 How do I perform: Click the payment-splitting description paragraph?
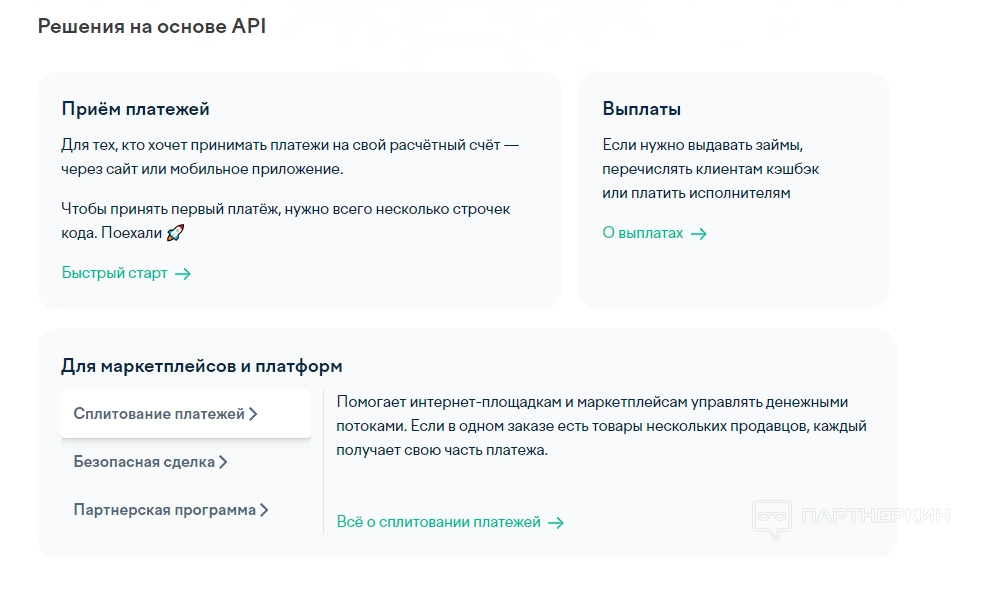600,426
